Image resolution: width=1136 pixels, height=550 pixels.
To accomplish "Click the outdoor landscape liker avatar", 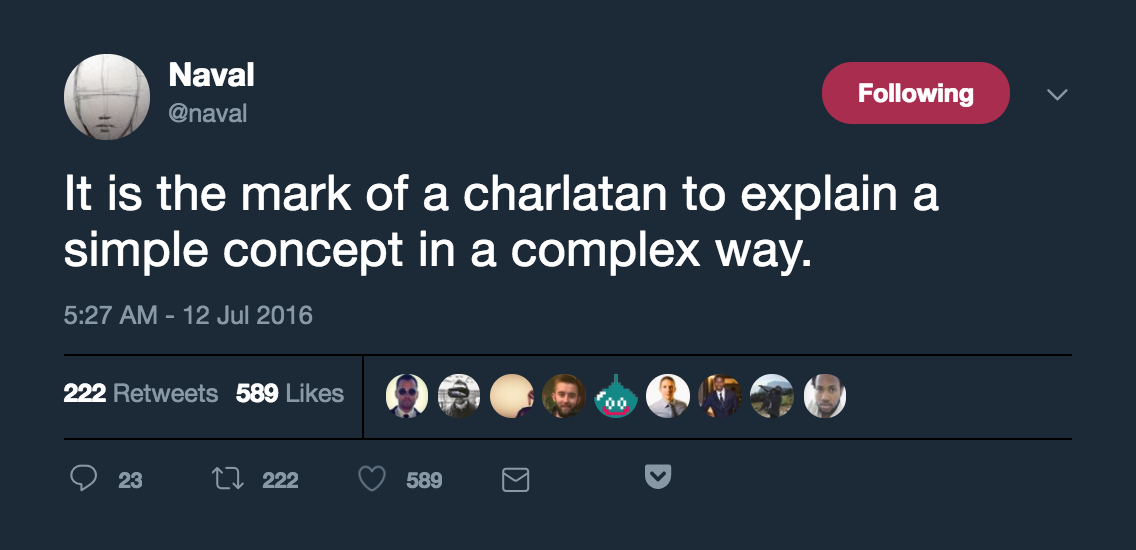I will click(x=772, y=396).
